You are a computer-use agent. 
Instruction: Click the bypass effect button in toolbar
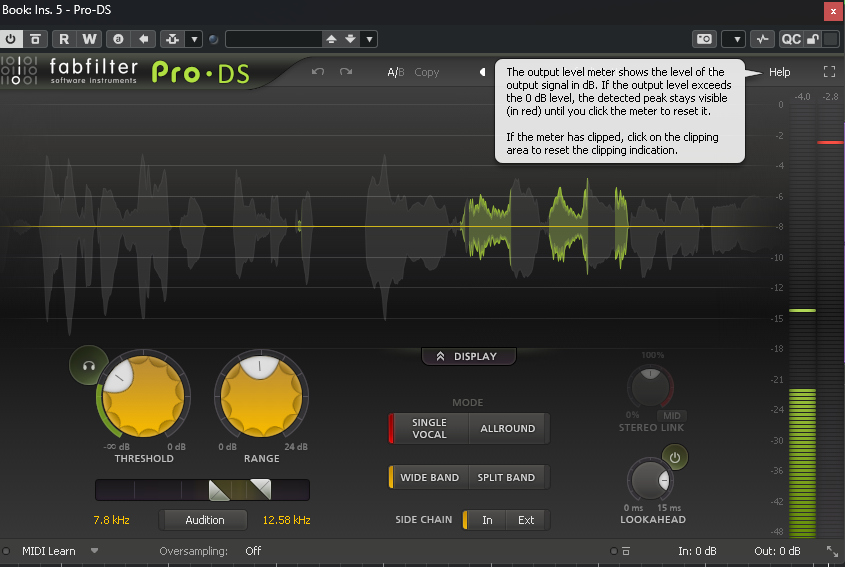(x=35, y=39)
